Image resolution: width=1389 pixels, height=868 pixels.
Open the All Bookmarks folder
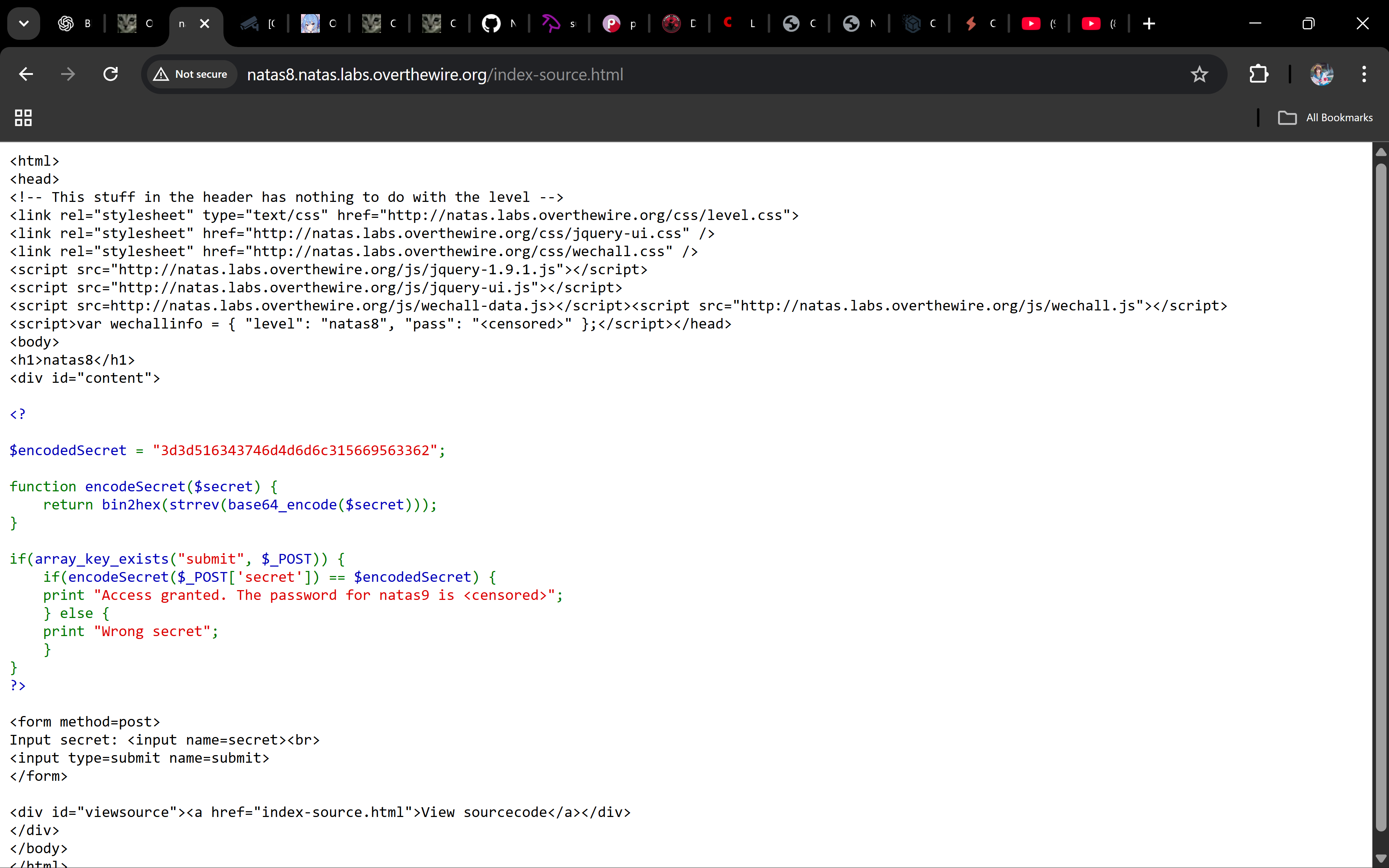click(1325, 118)
